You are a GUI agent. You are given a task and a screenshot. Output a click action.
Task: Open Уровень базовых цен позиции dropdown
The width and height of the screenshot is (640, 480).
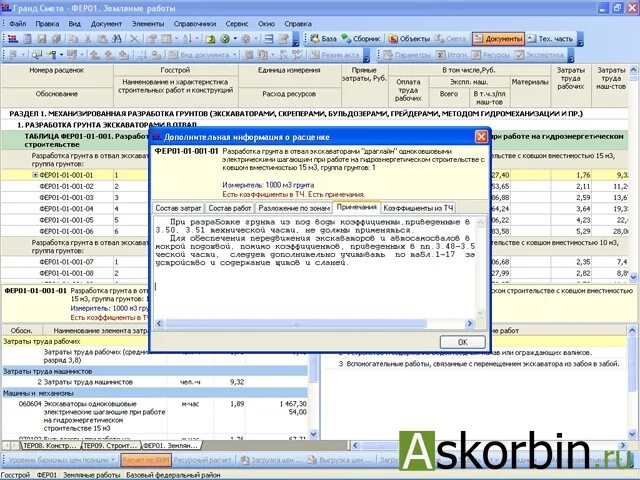62,460
